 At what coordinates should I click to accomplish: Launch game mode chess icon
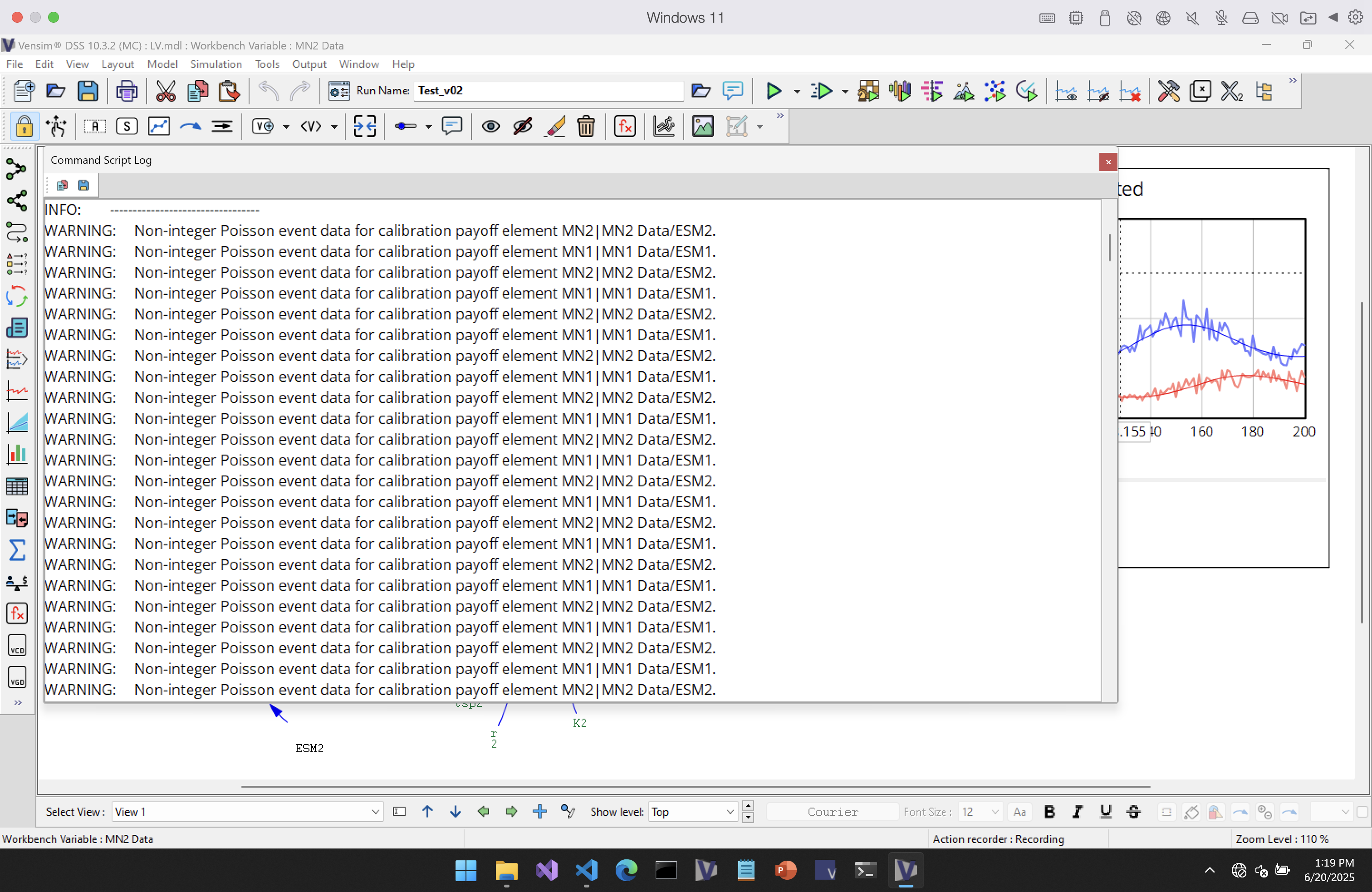(x=868, y=91)
